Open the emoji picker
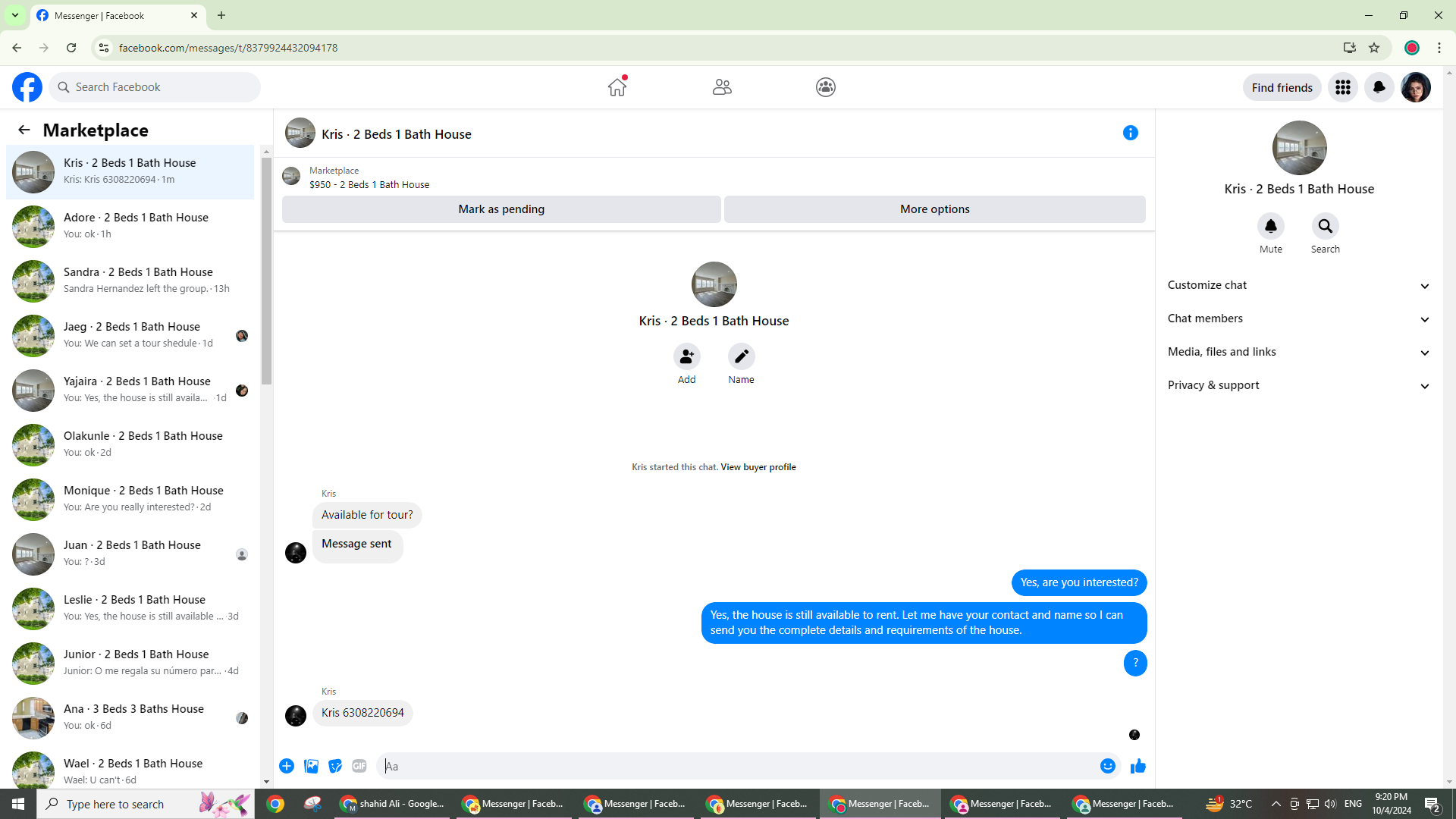Screen dimensions: 1456x819 coord(1108,766)
